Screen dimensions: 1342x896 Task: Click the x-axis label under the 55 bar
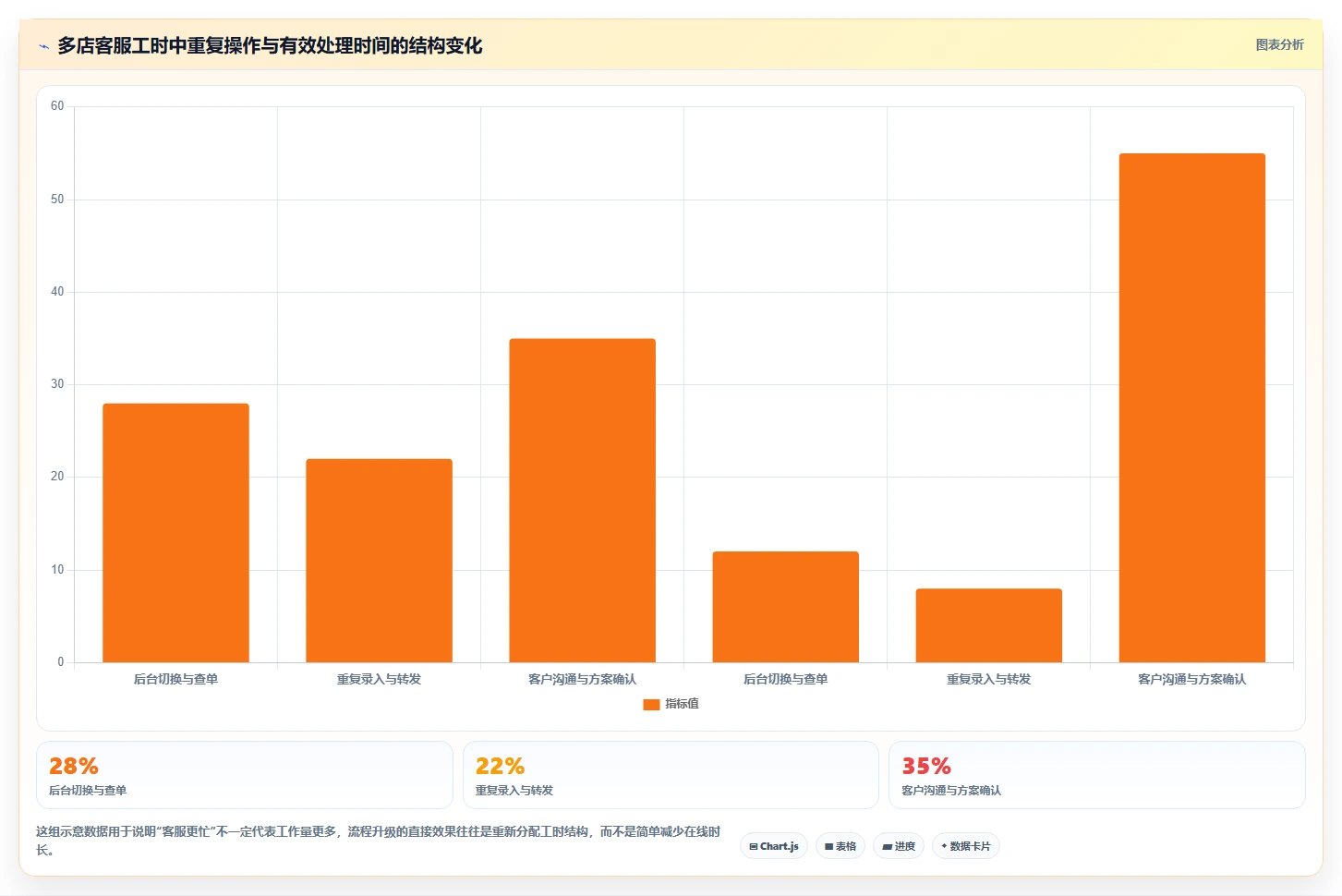coord(1191,679)
